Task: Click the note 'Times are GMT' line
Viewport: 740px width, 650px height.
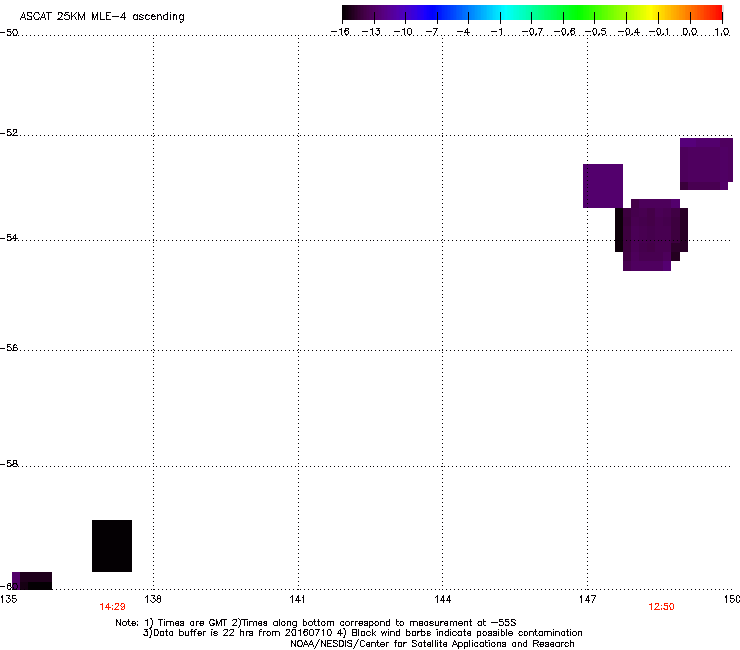Action: pos(316,623)
